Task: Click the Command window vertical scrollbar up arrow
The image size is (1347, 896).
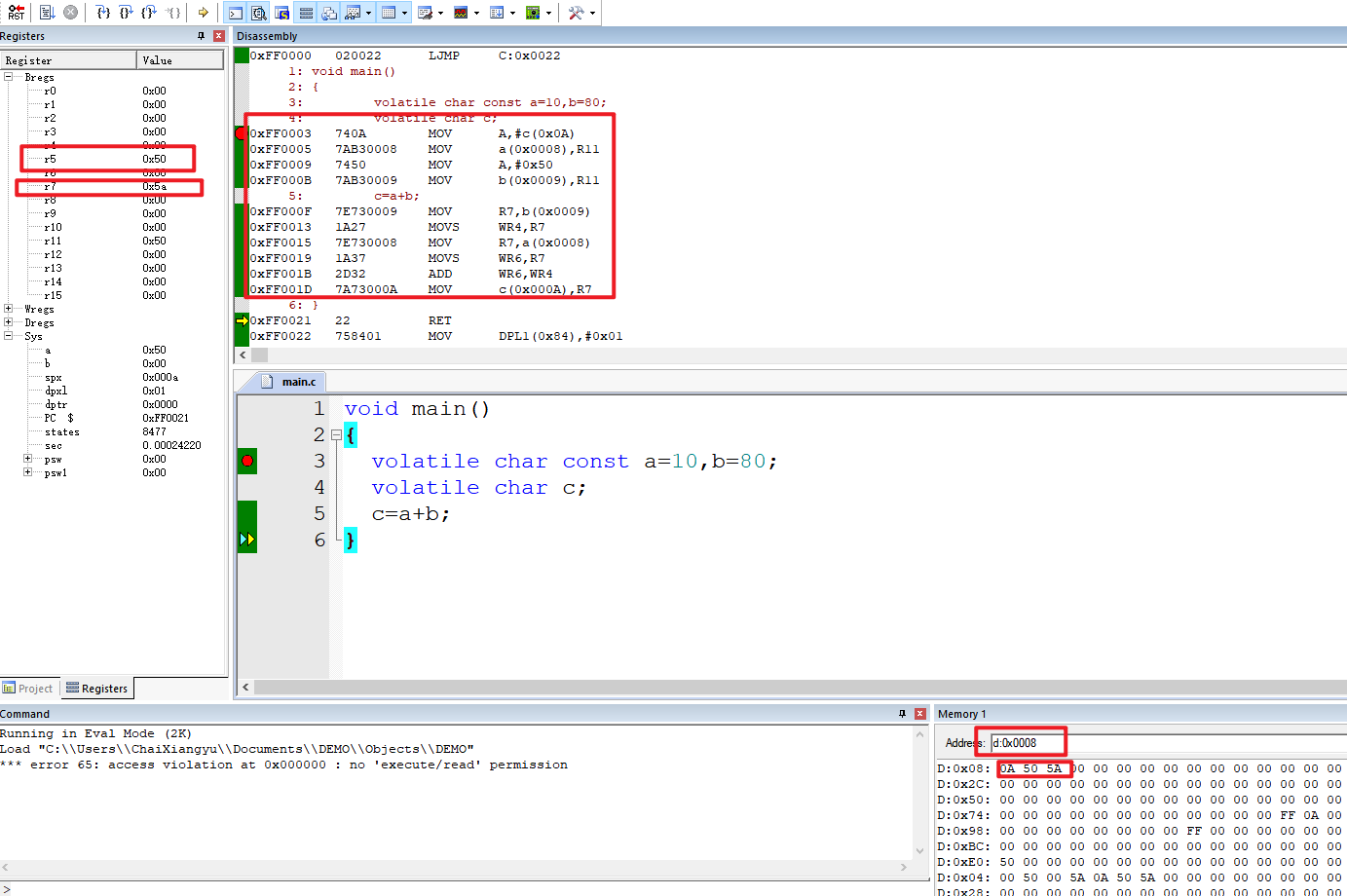Action: [x=919, y=734]
